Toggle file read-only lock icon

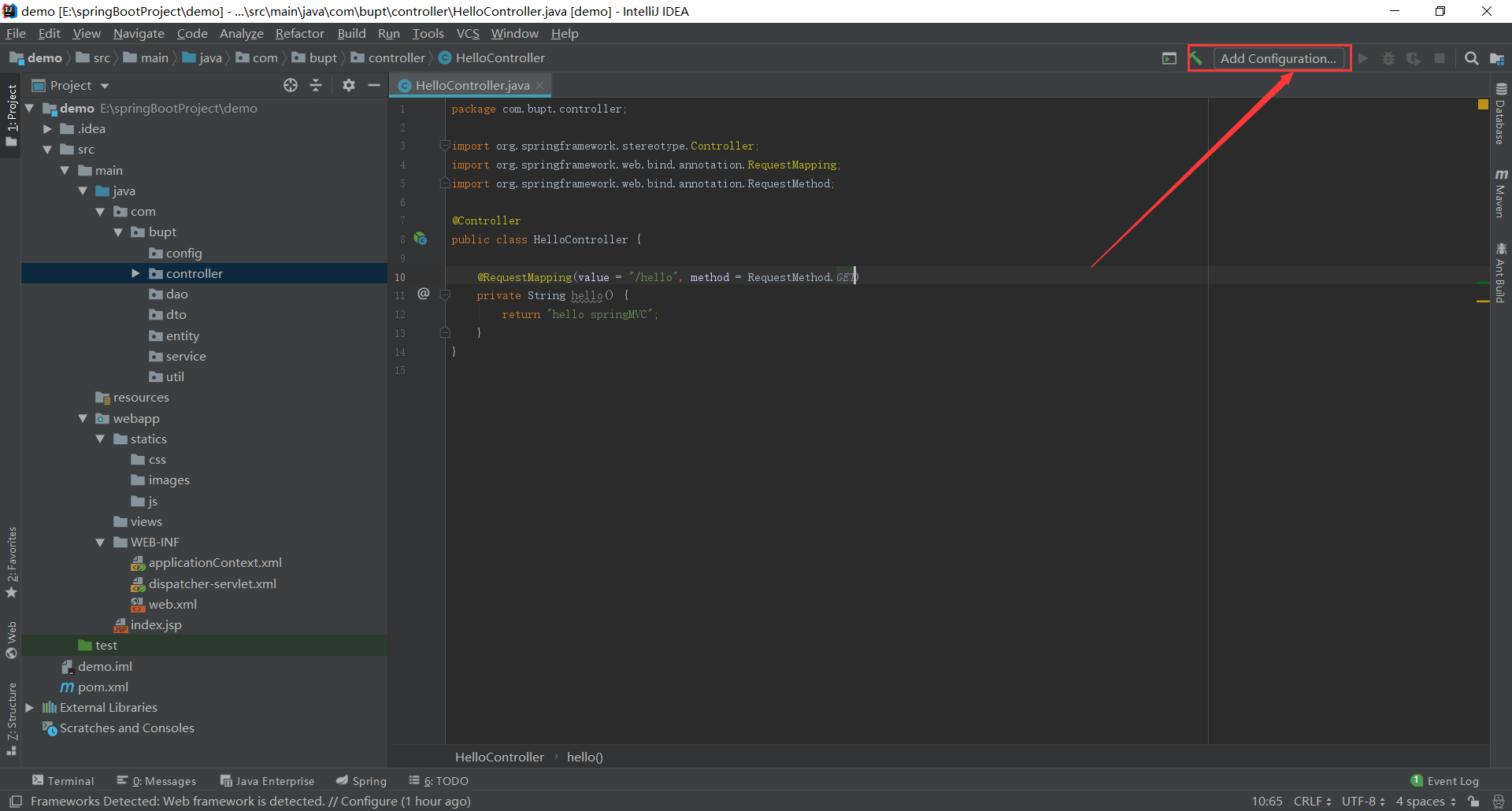(x=1473, y=802)
